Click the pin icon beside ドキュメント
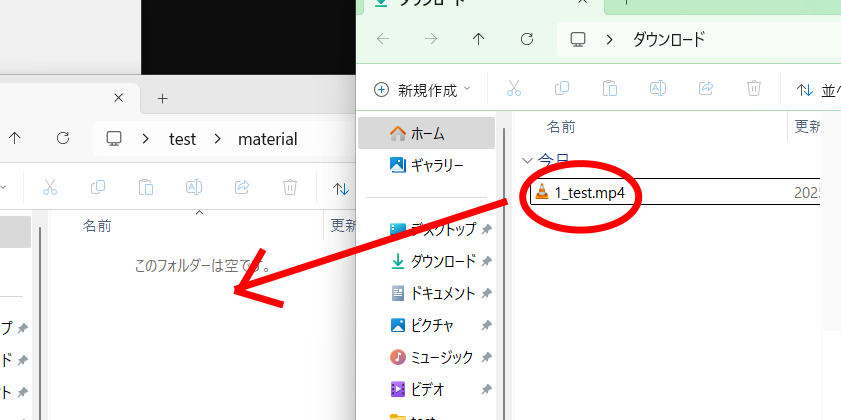Screen dimensions: 841x420 pos(486,294)
